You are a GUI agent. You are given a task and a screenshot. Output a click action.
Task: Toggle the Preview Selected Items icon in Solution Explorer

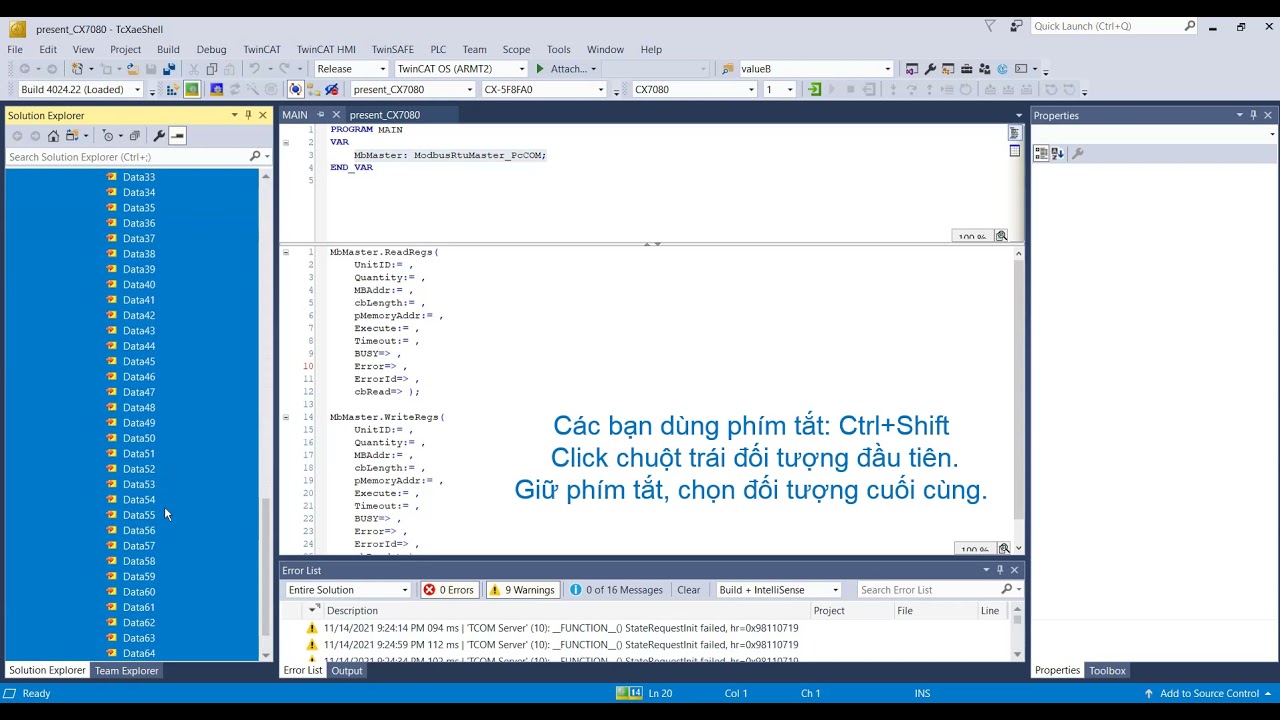(177, 135)
